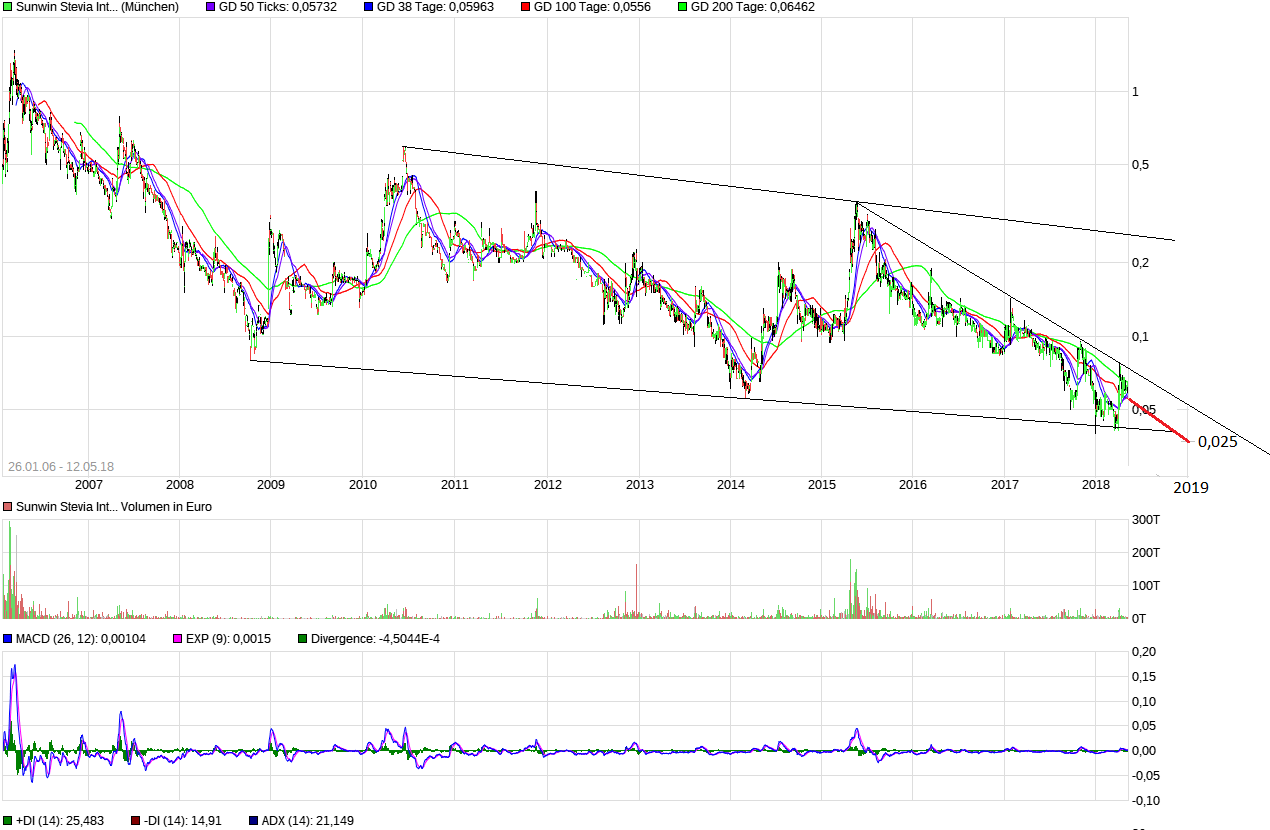Select the 2015 year label on time axis

822,485
